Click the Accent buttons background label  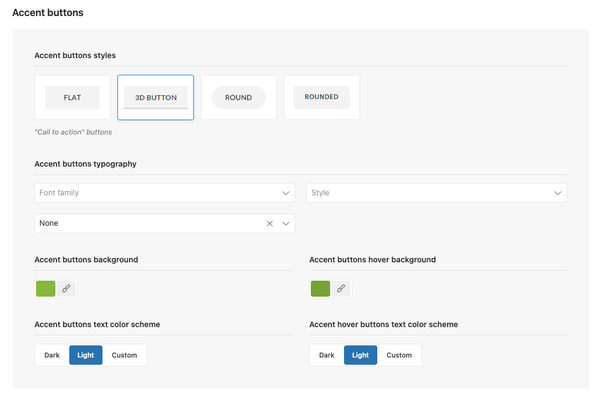(86, 259)
